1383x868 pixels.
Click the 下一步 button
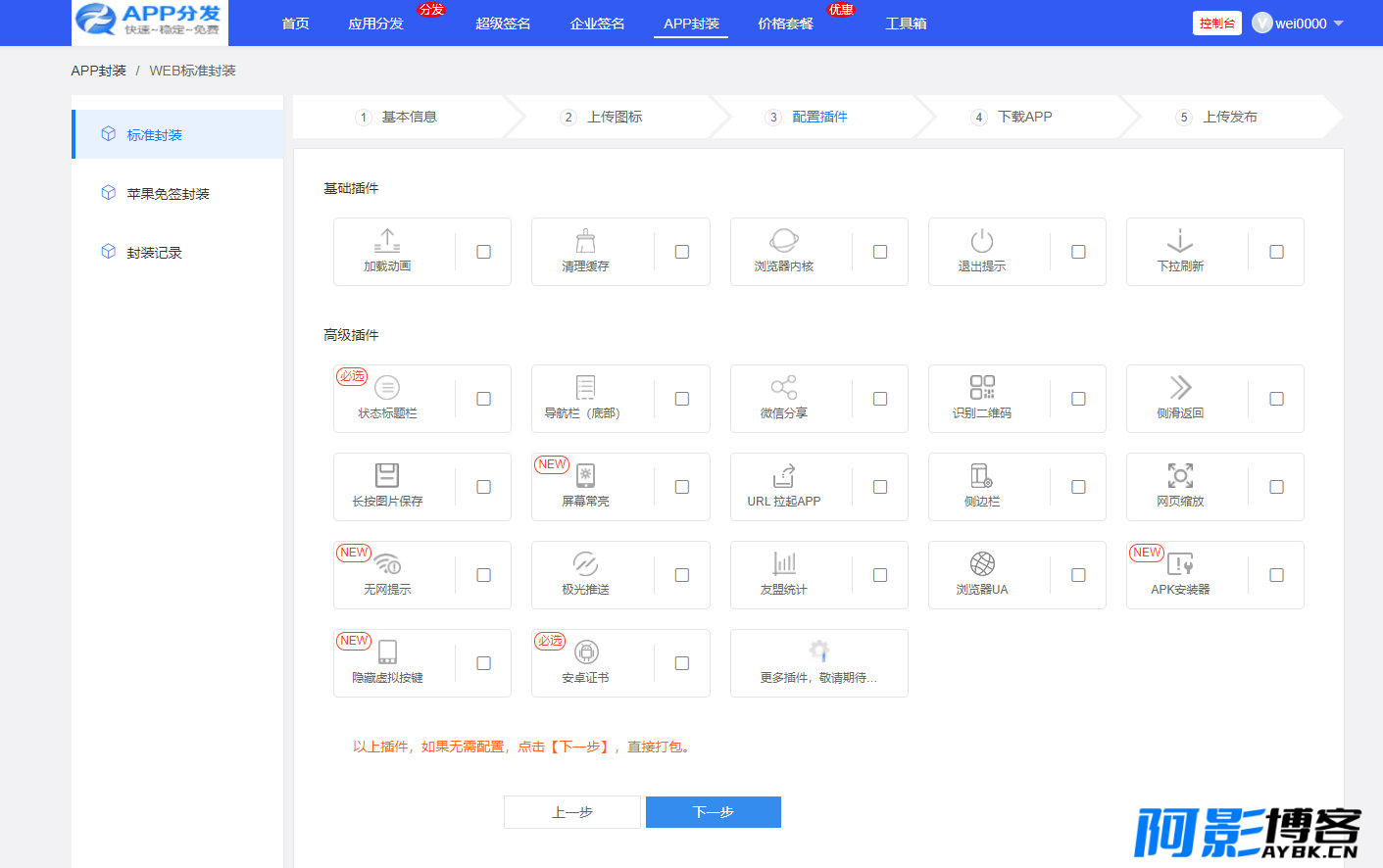(714, 812)
